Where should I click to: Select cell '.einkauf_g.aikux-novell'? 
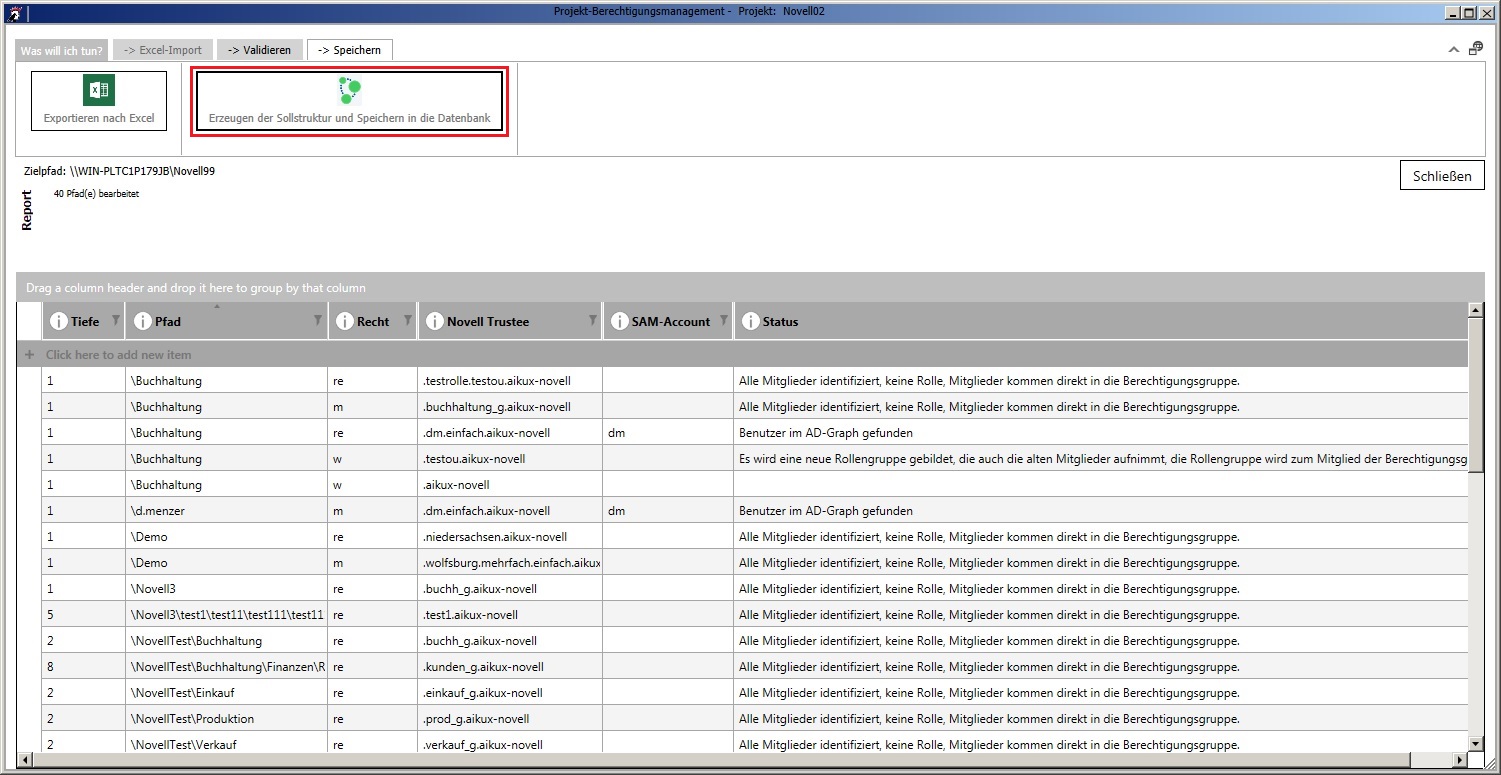tap(510, 693)
